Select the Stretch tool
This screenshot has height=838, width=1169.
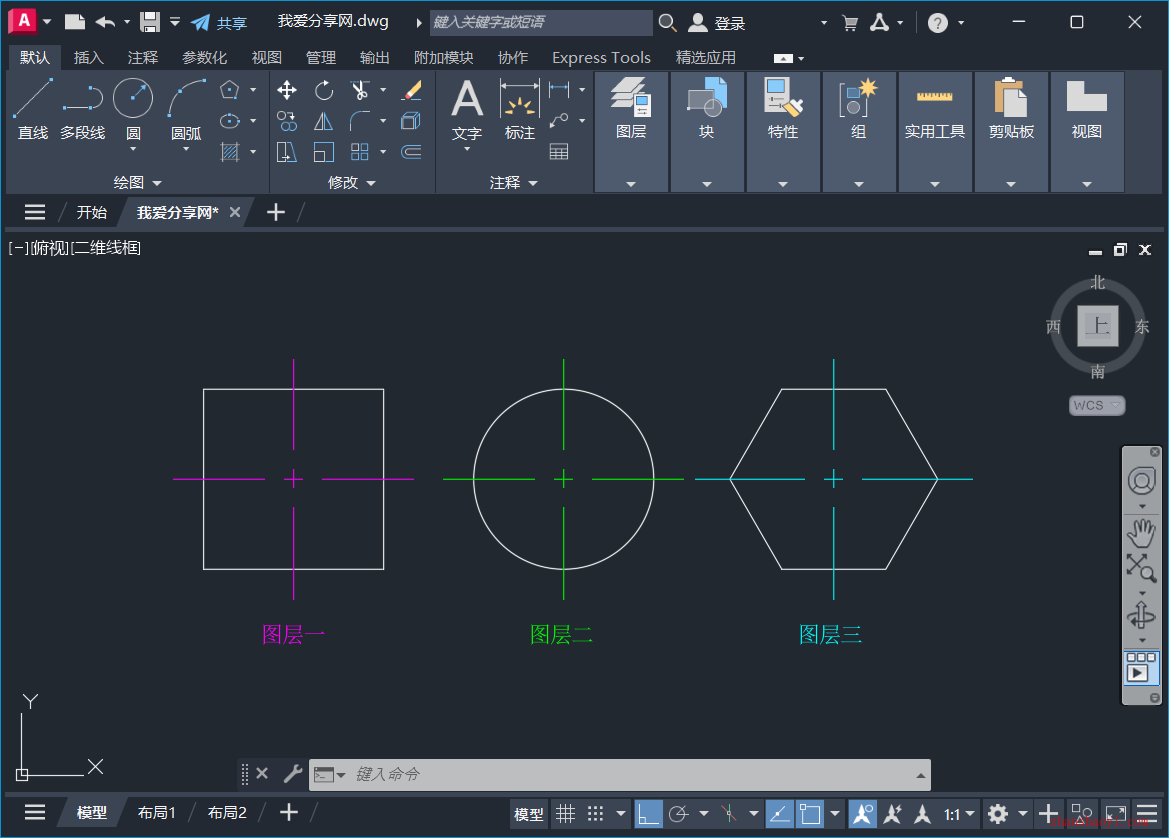[287, 152]
